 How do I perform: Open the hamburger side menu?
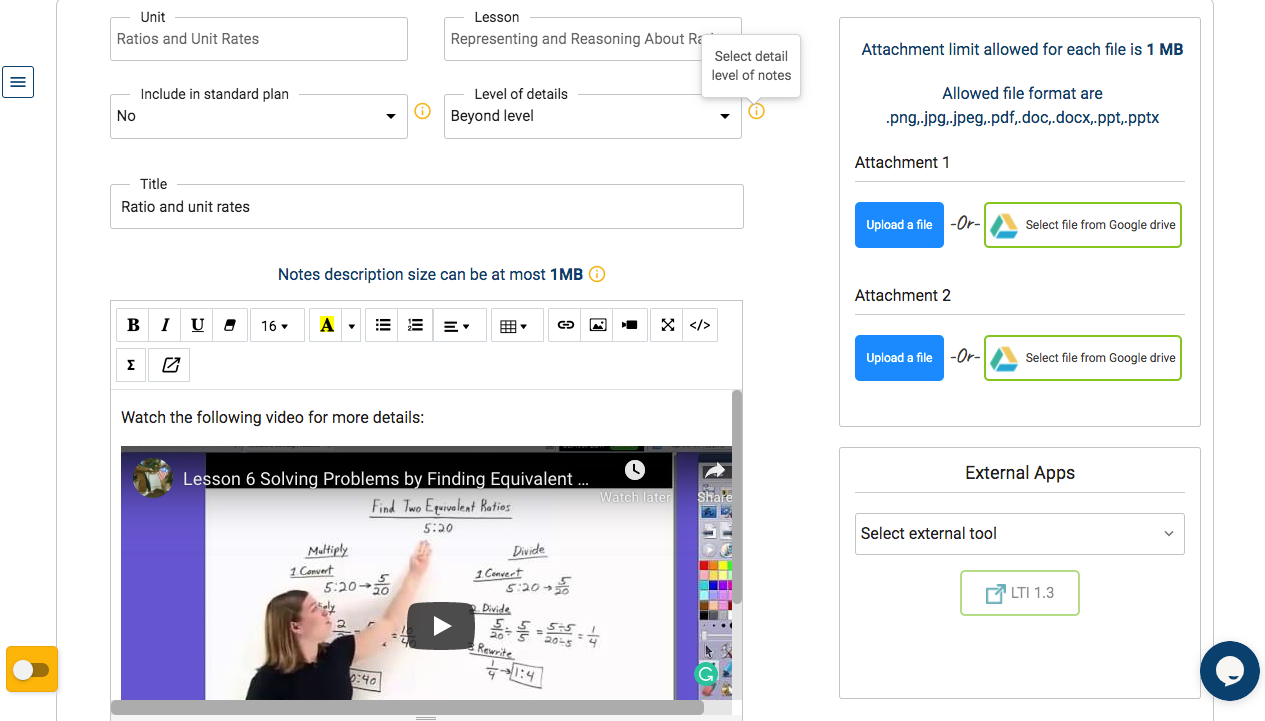[18, 82]
